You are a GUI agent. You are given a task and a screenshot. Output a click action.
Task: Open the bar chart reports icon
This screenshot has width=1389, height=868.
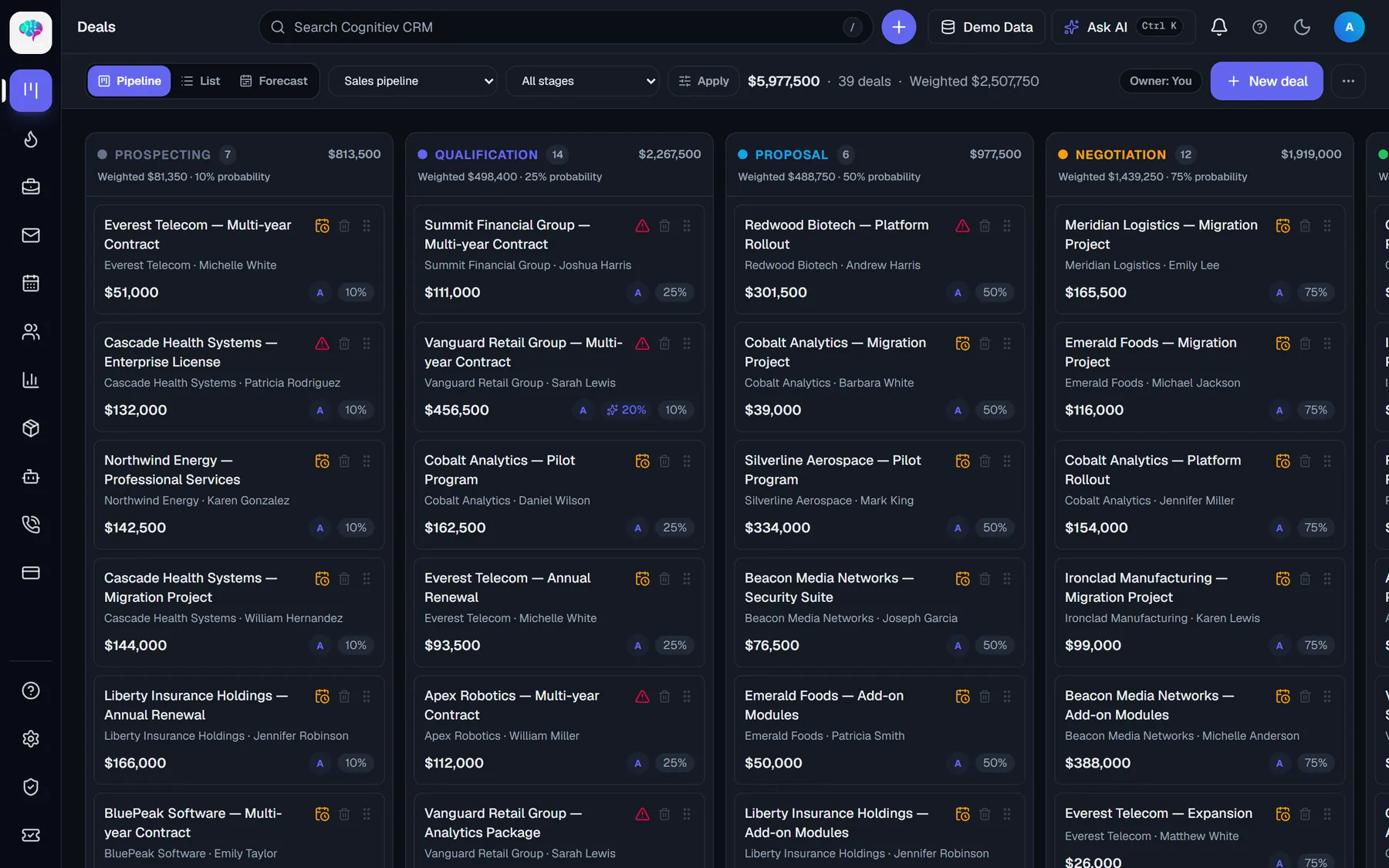pos(31,380)
